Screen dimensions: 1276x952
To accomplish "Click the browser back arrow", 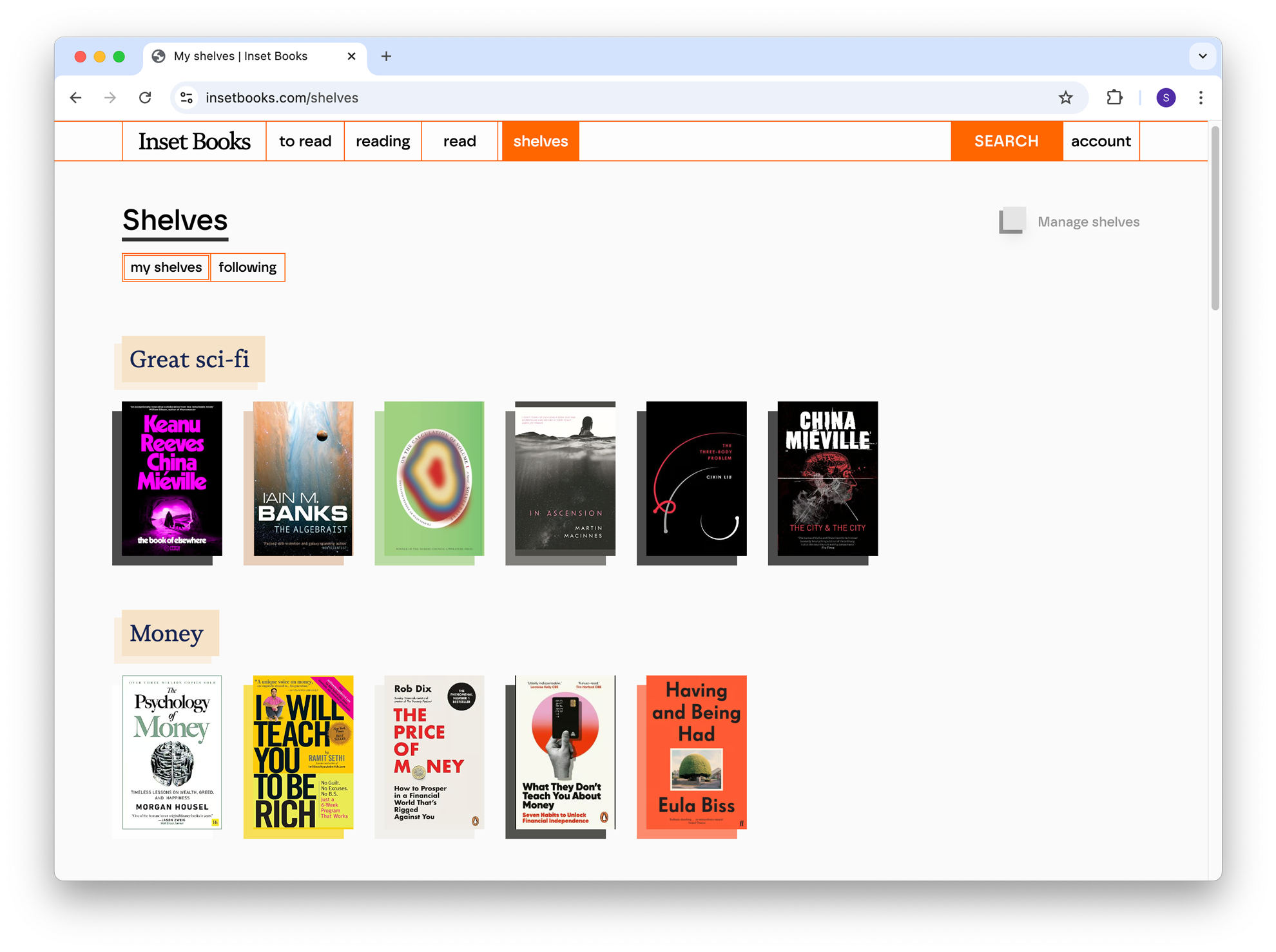I will pyautogui.click(x=75, y=97).
